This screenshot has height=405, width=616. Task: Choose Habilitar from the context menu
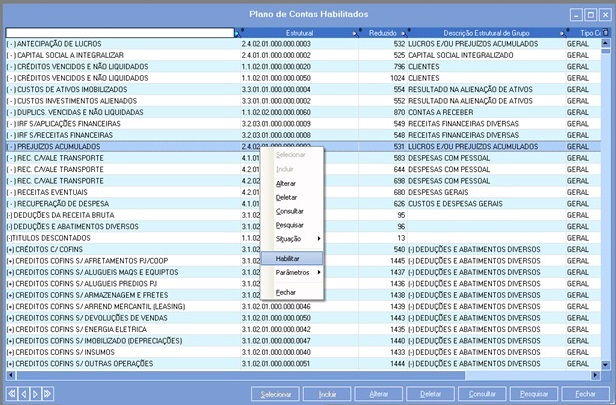(x=288, y=258)
